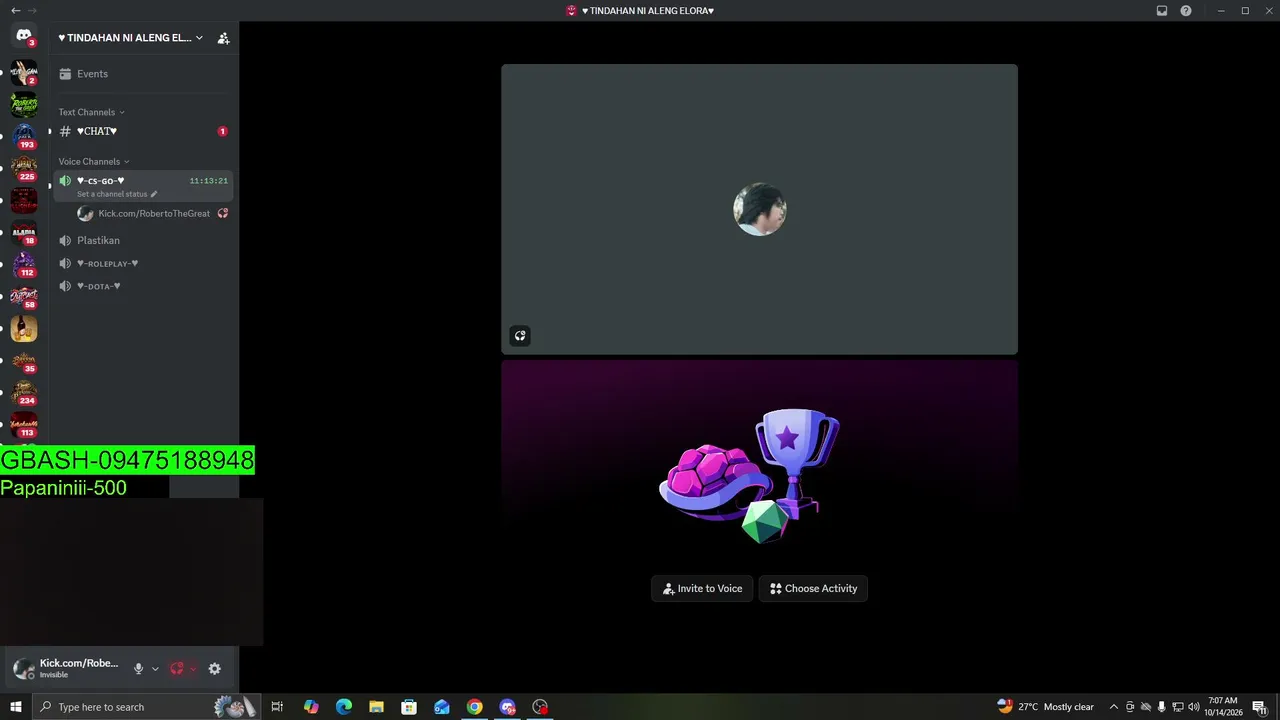The image size is (1280, 720).
Task: Go back using the title bar arrow
Action: point(15,10)
